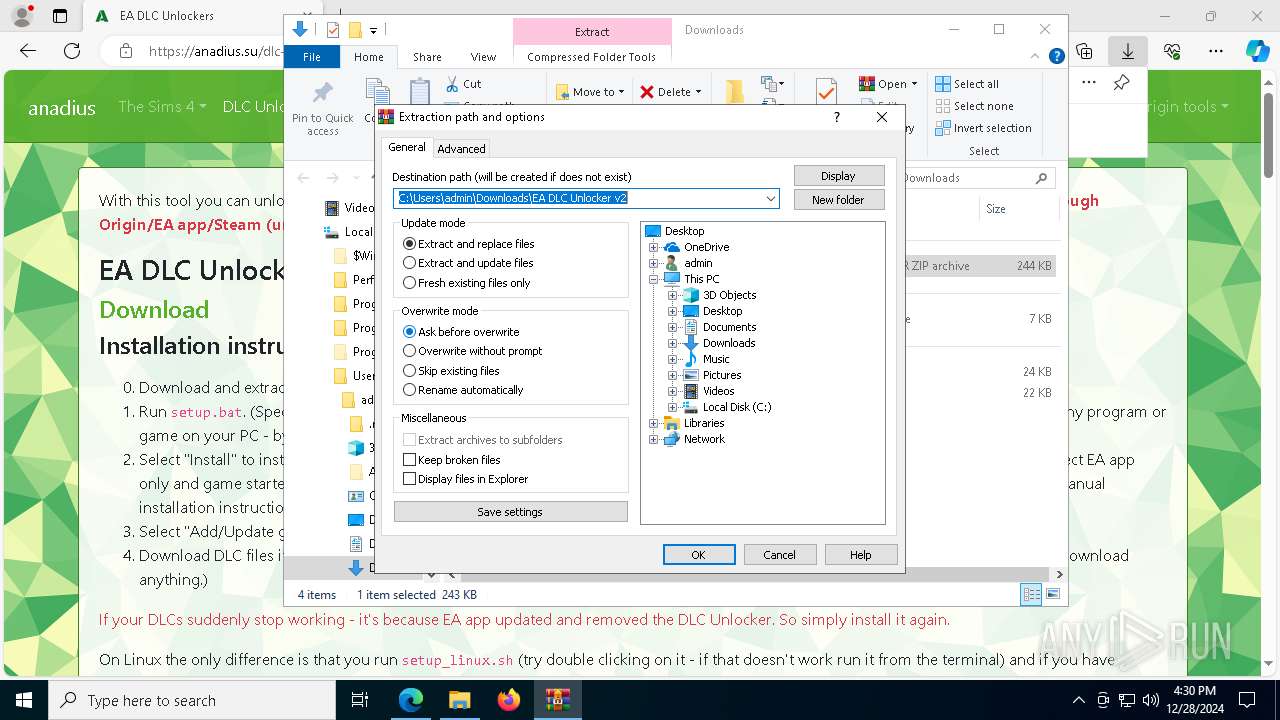The height and width of the screenshot is (720, 1280).
Task: Choose Fresh existing files only
Action: pos(467,283)
